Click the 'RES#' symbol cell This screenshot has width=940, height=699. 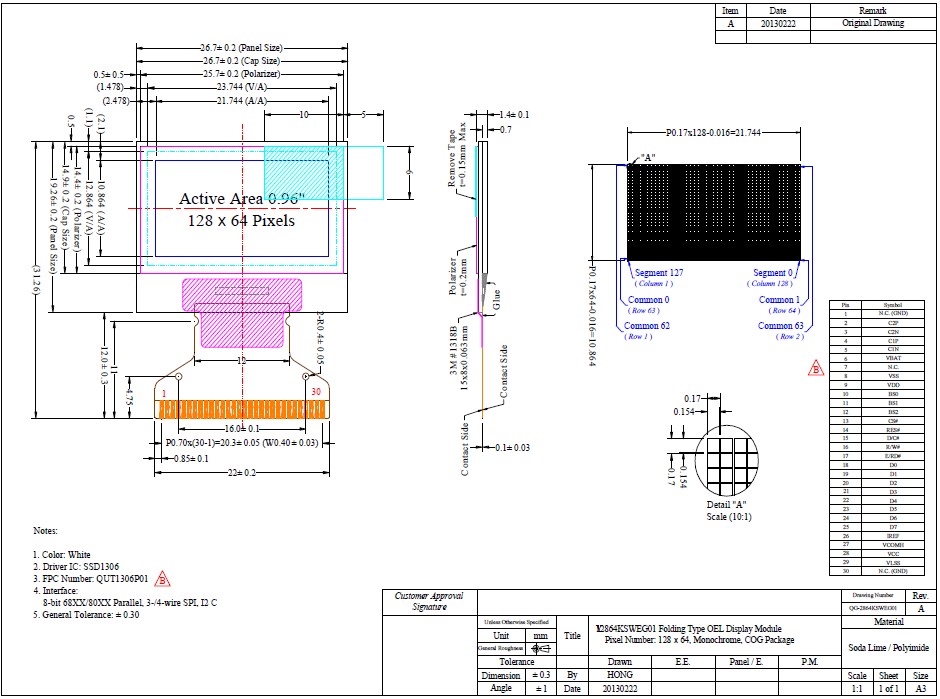[x=893, y=429]
